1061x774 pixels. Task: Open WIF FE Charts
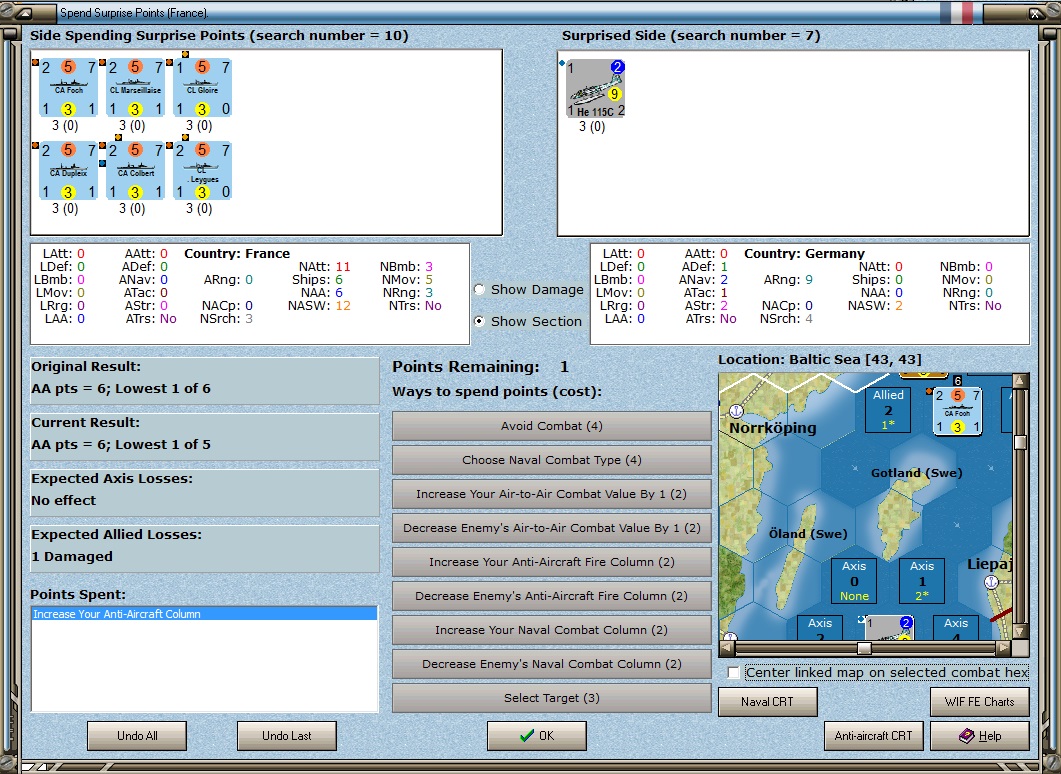click(x=980, y=702)
